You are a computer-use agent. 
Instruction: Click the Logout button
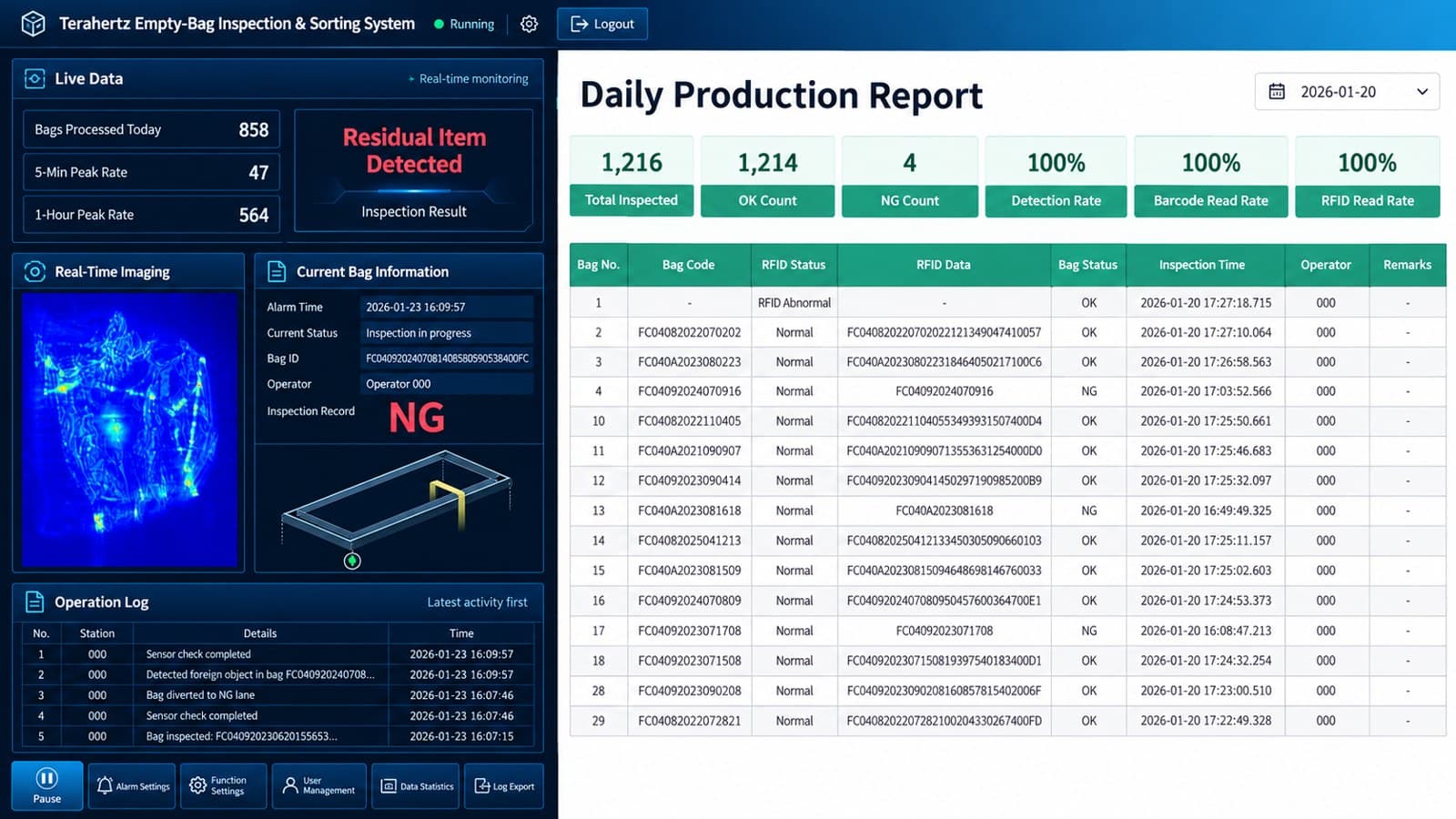[x=602, y=24]
